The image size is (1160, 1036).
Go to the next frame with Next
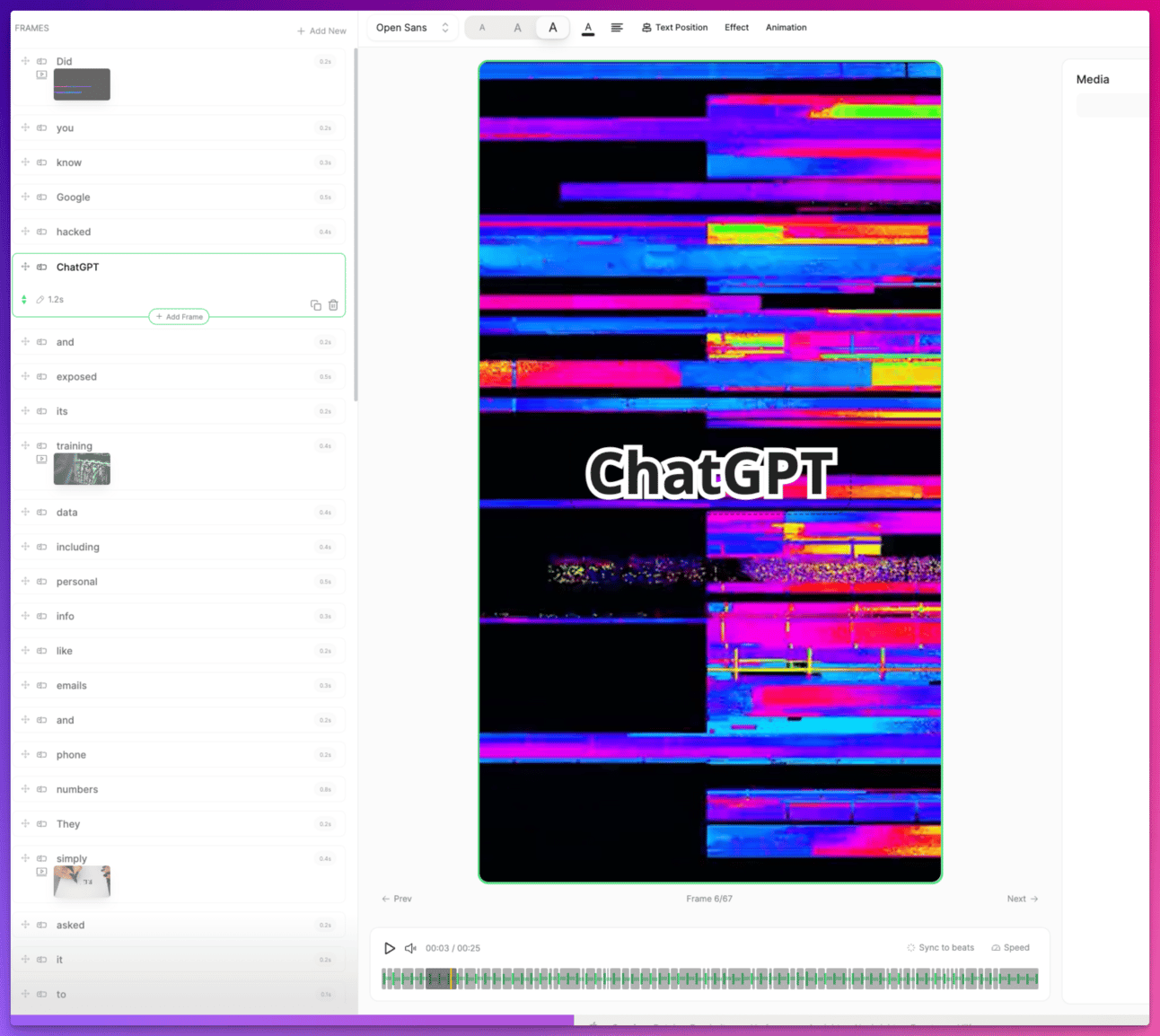point(1023,899)
